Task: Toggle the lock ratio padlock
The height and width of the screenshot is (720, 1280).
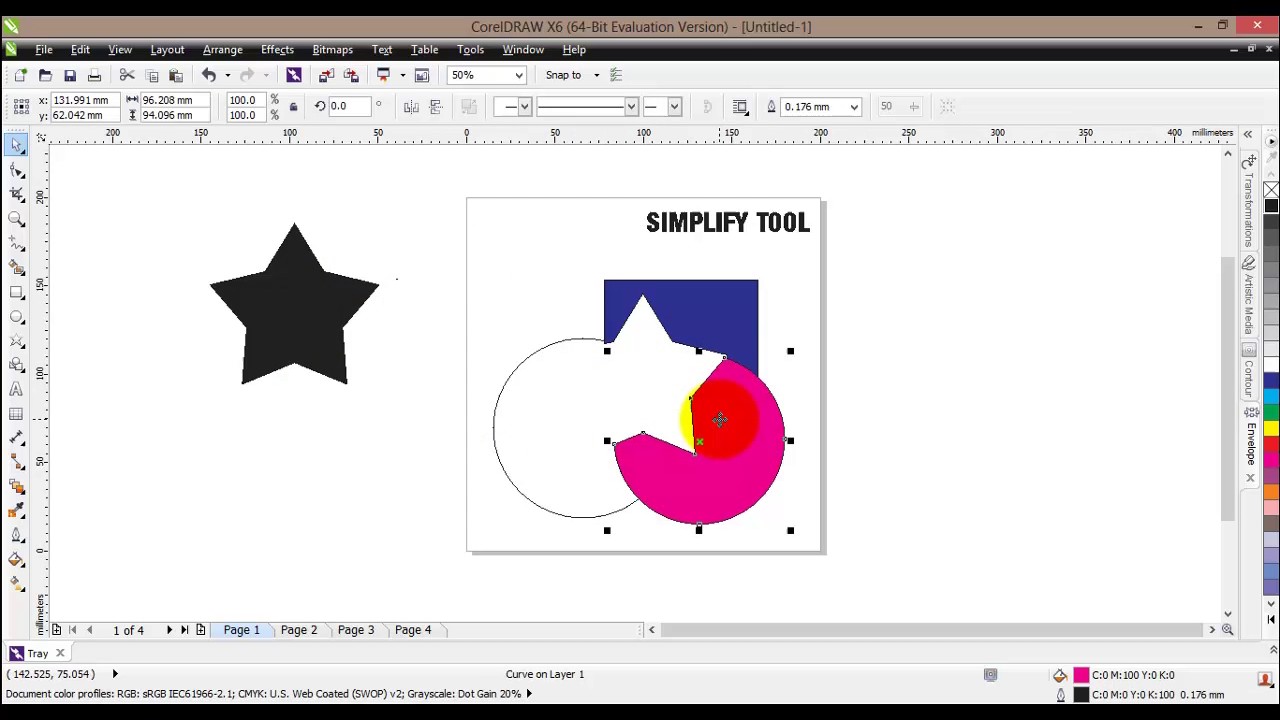Action: pyautogui.click(x=293, y=106)
